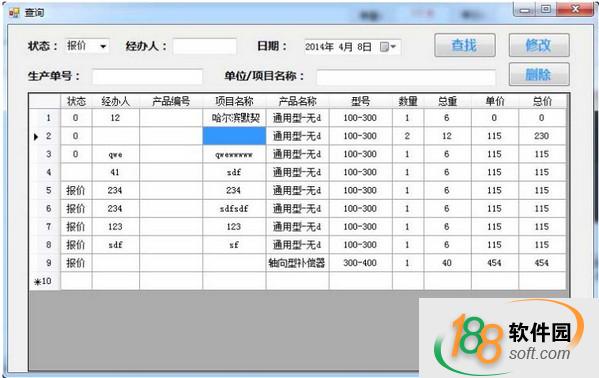Click the highlighted blue cell in row 2
This screenshot has width=599, height=378.
point(234,136)
